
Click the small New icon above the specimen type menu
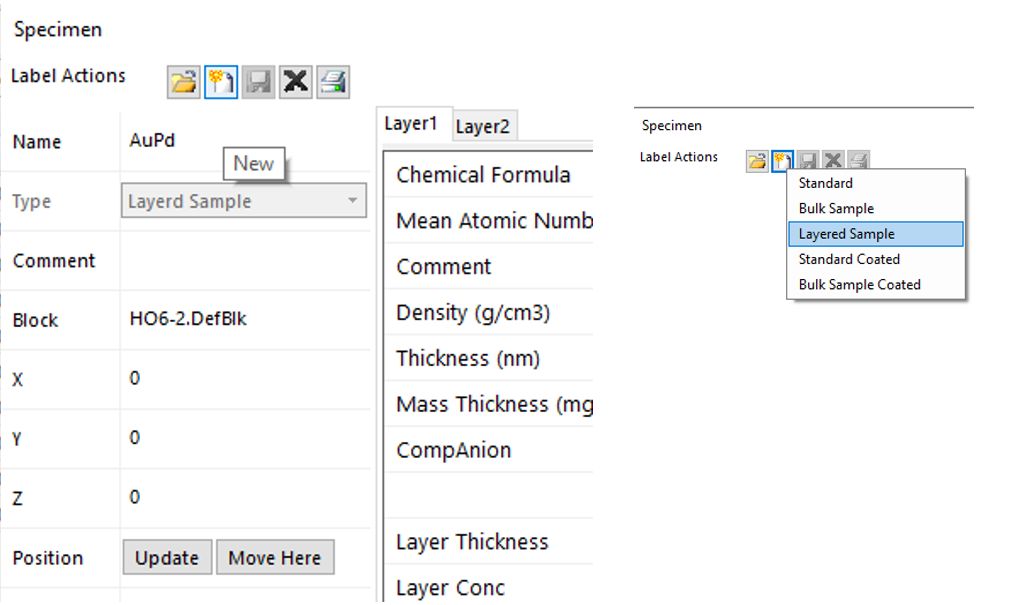782,160
